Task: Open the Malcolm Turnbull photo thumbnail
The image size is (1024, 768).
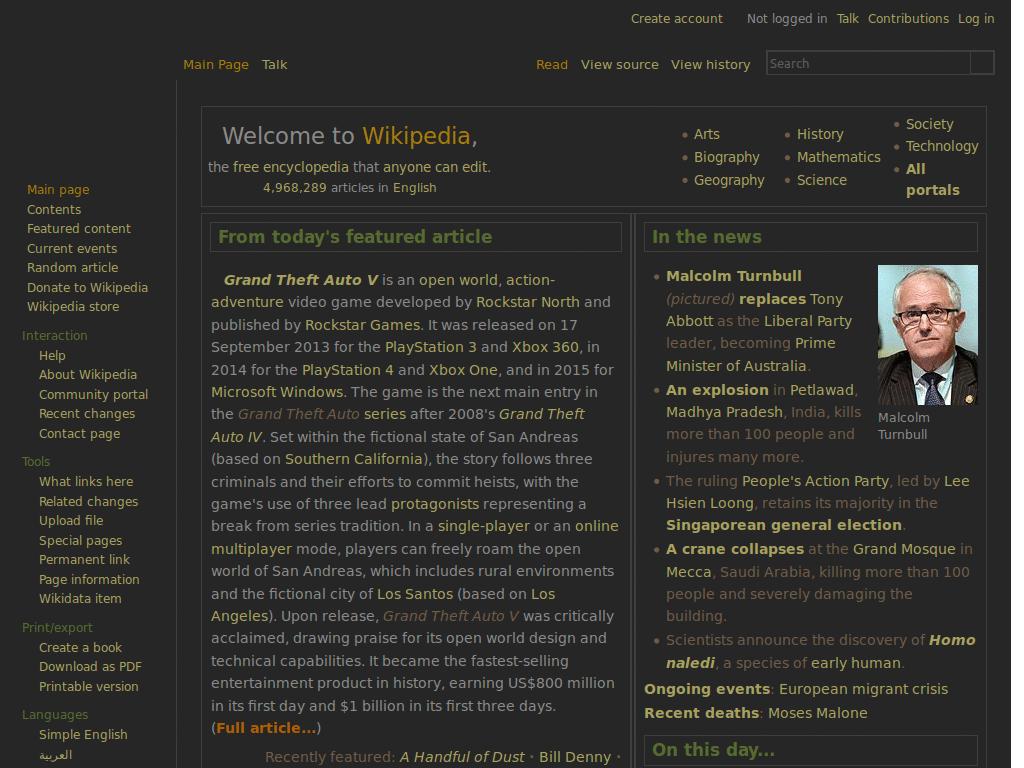Action: [927, 334]
